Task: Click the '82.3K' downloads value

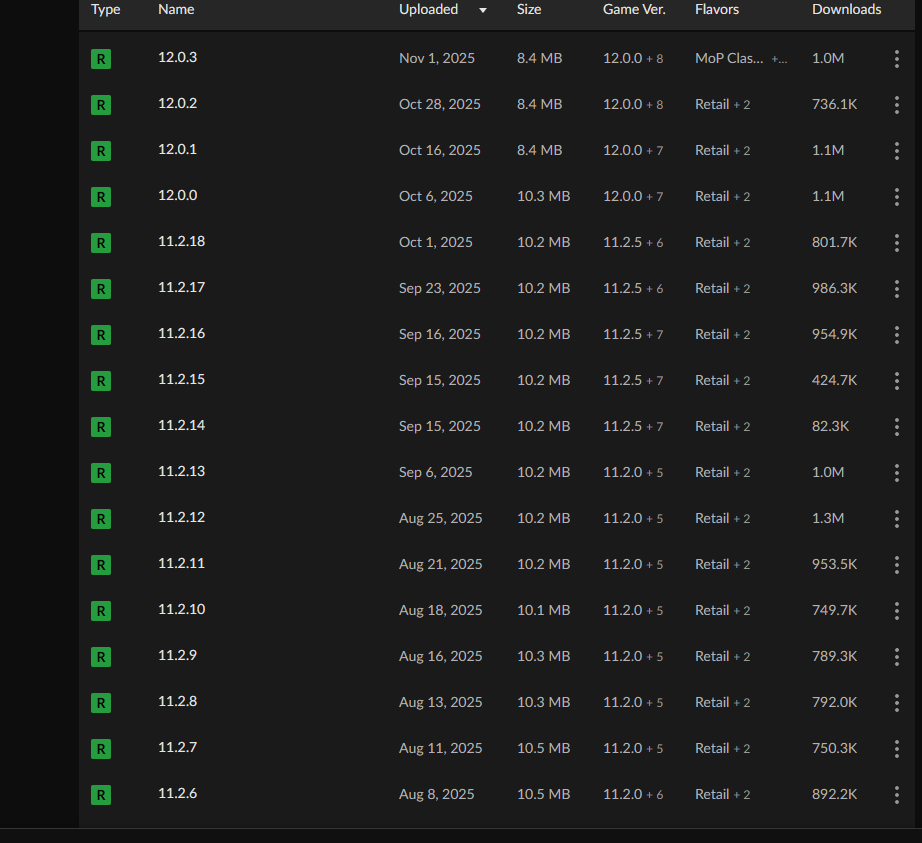Action: pyautogui.click(x=830, y=427)
